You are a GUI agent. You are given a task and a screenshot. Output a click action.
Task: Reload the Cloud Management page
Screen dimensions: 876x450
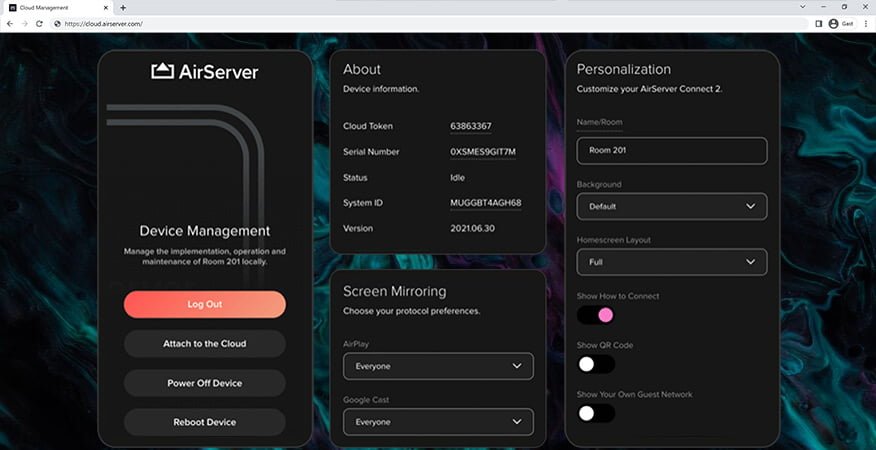point(39,24)
